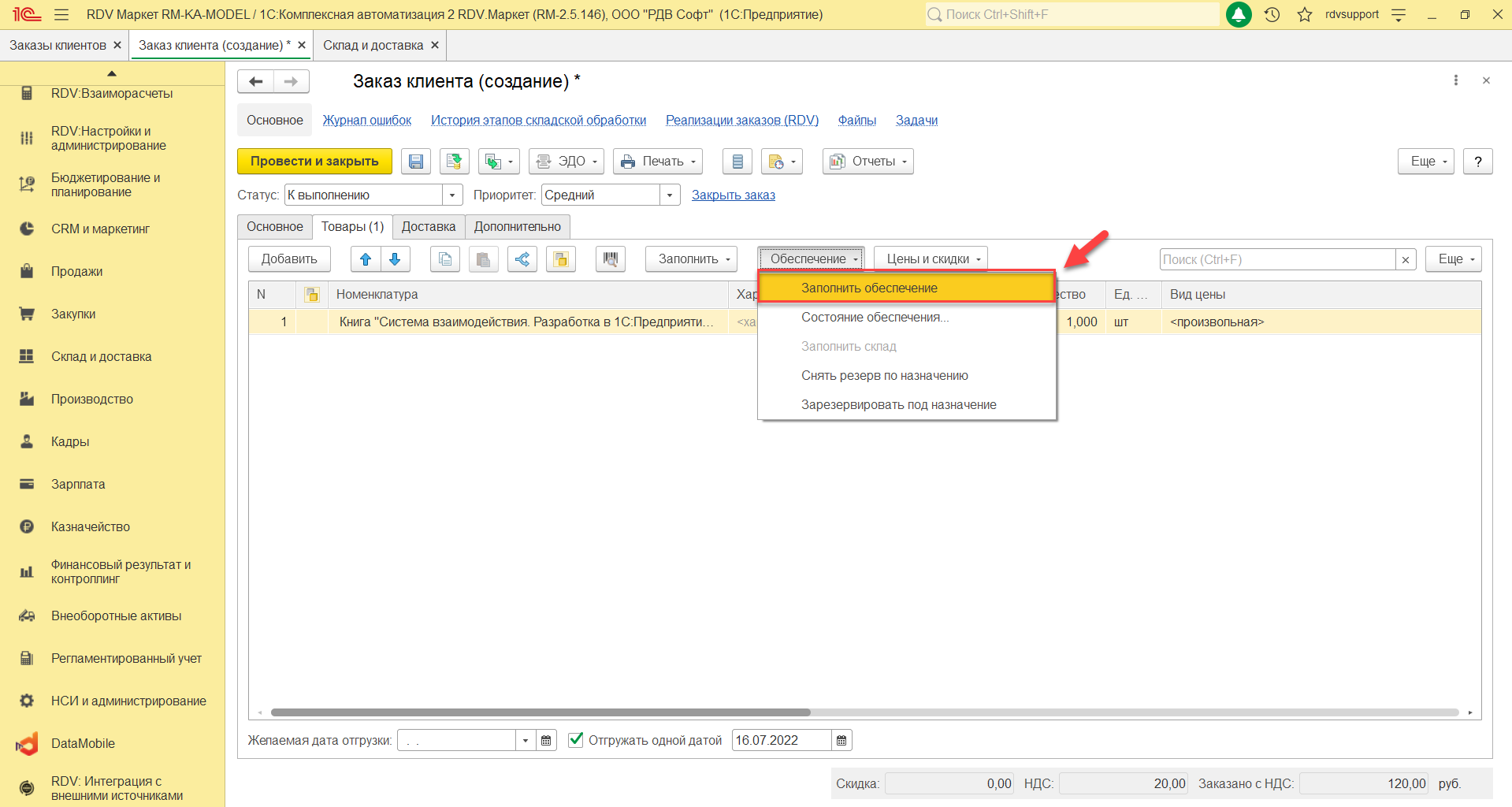The image size is (1512, 807).
Task: Click the 'Закрыть заказ' link
Action: pyautogui.click(x=733, y=195)
